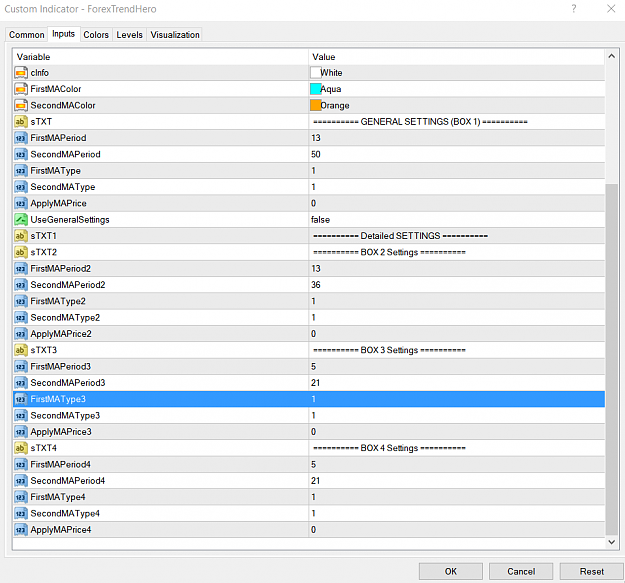Click the integer icon beside SecondMAType3
625x583 pixels.
click(21, 416)
